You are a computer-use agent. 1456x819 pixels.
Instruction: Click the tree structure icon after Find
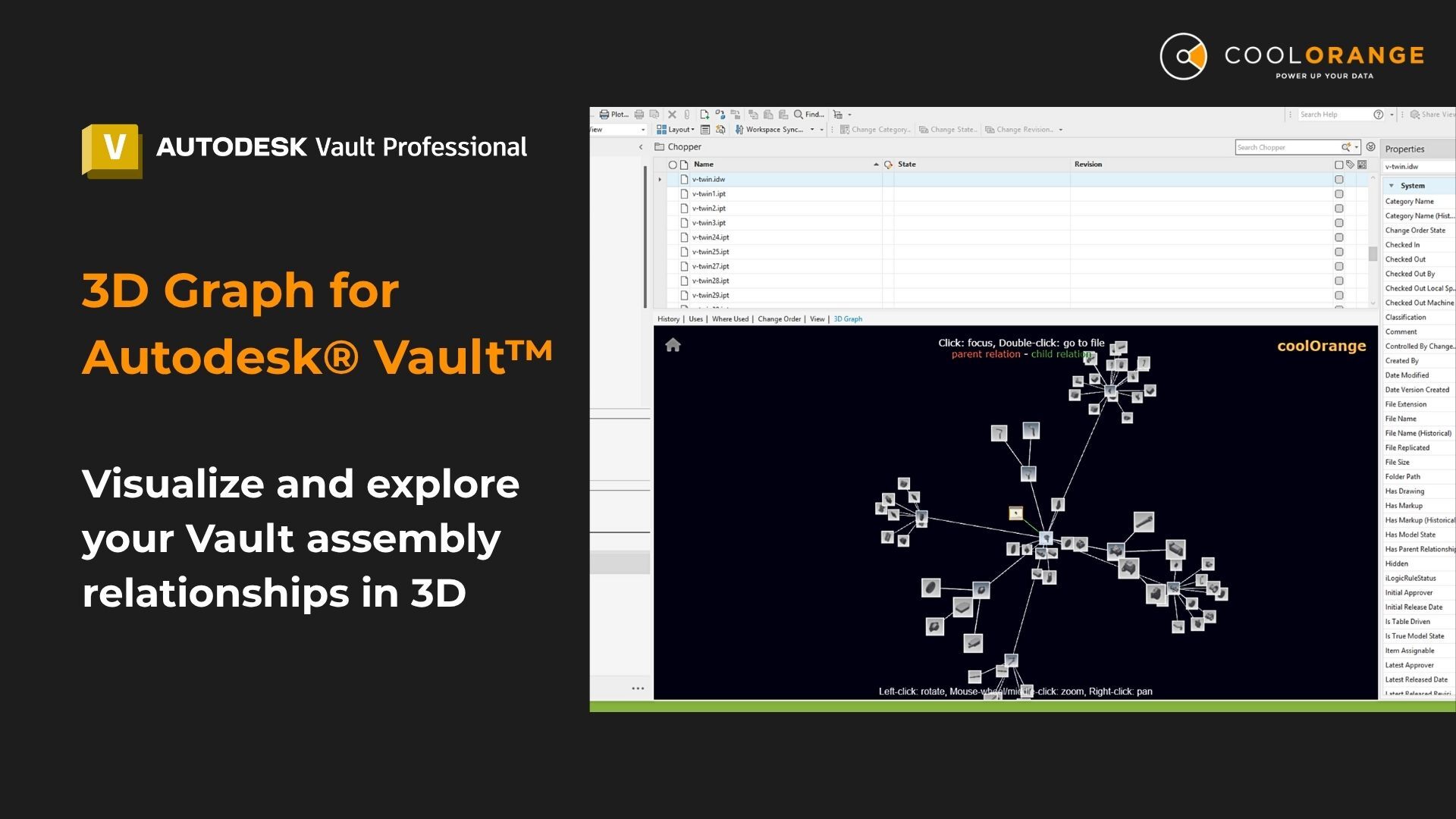[838, 115]
